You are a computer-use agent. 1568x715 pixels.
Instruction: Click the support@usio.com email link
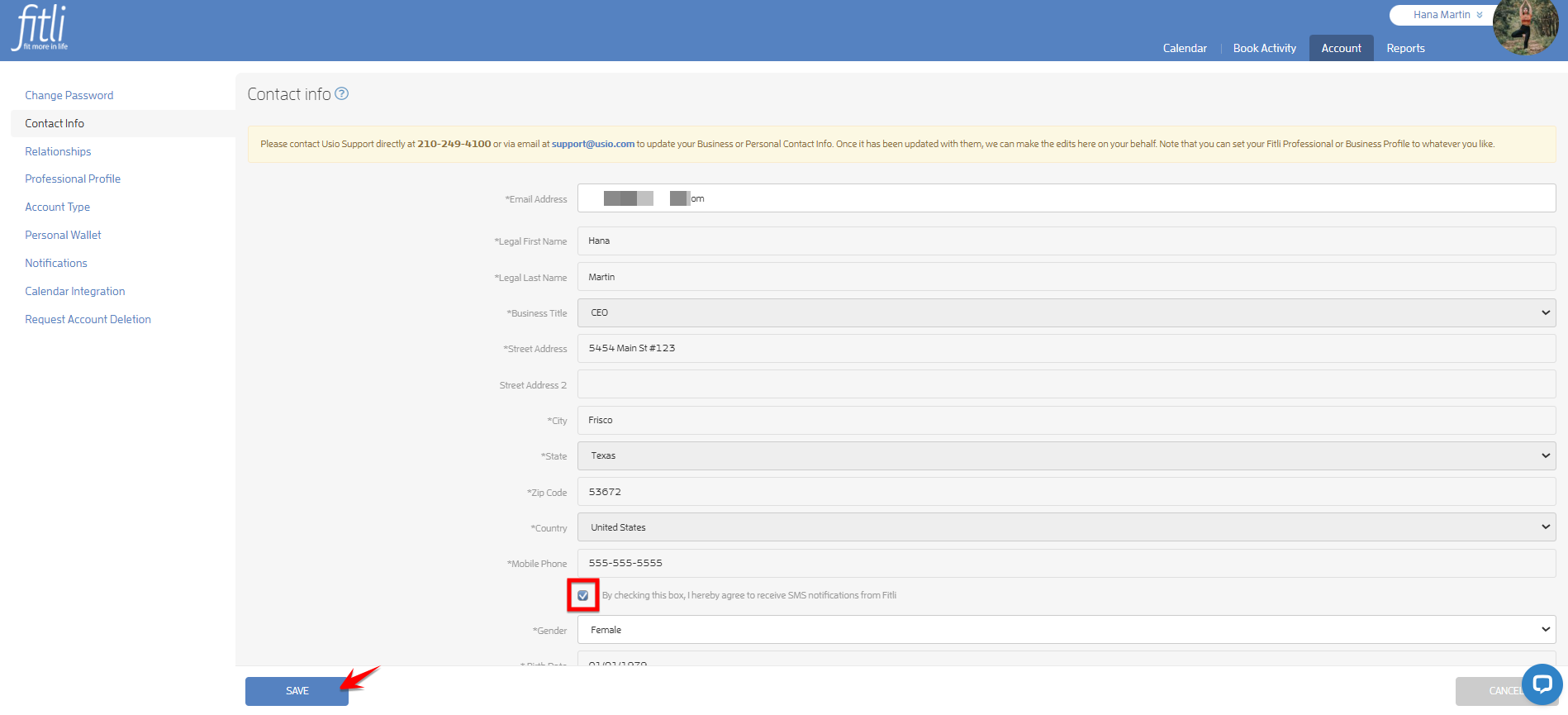coord(593,144)
